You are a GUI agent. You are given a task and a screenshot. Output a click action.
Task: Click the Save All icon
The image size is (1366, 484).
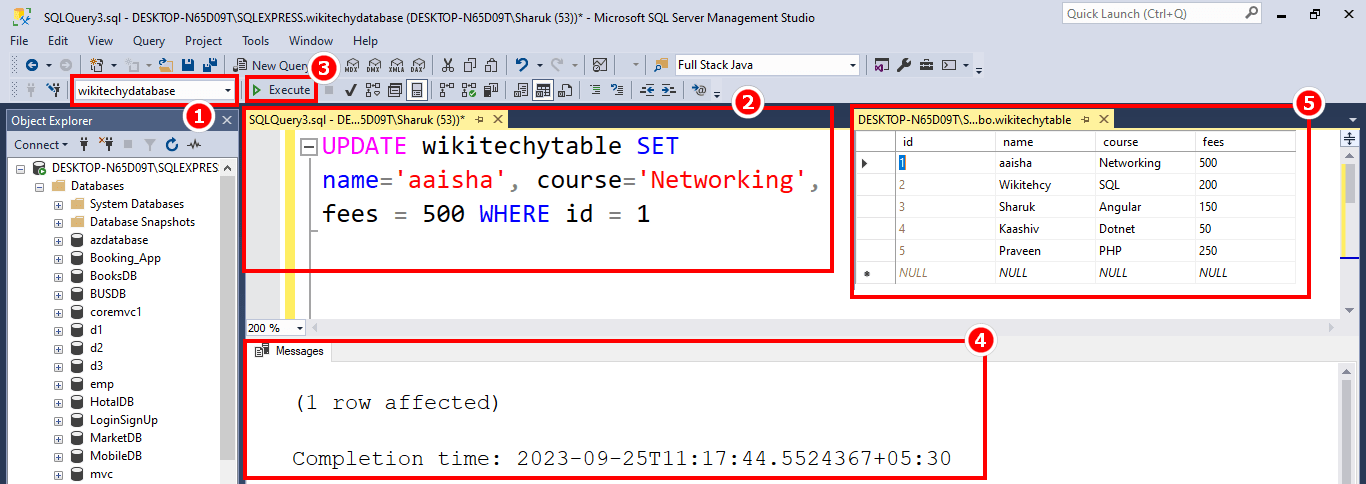[x=209, y=65]
